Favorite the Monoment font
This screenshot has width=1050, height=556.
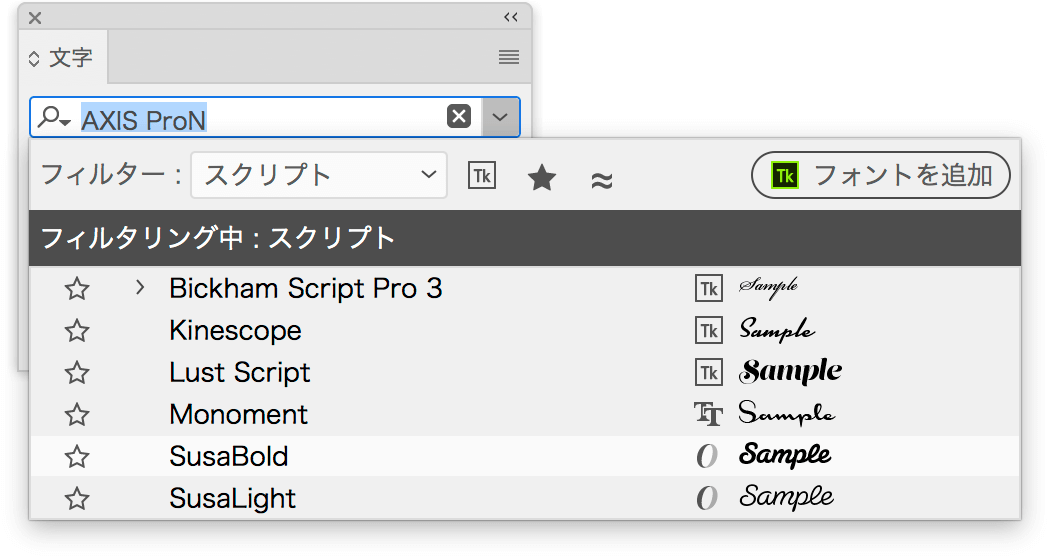[77, 415]
